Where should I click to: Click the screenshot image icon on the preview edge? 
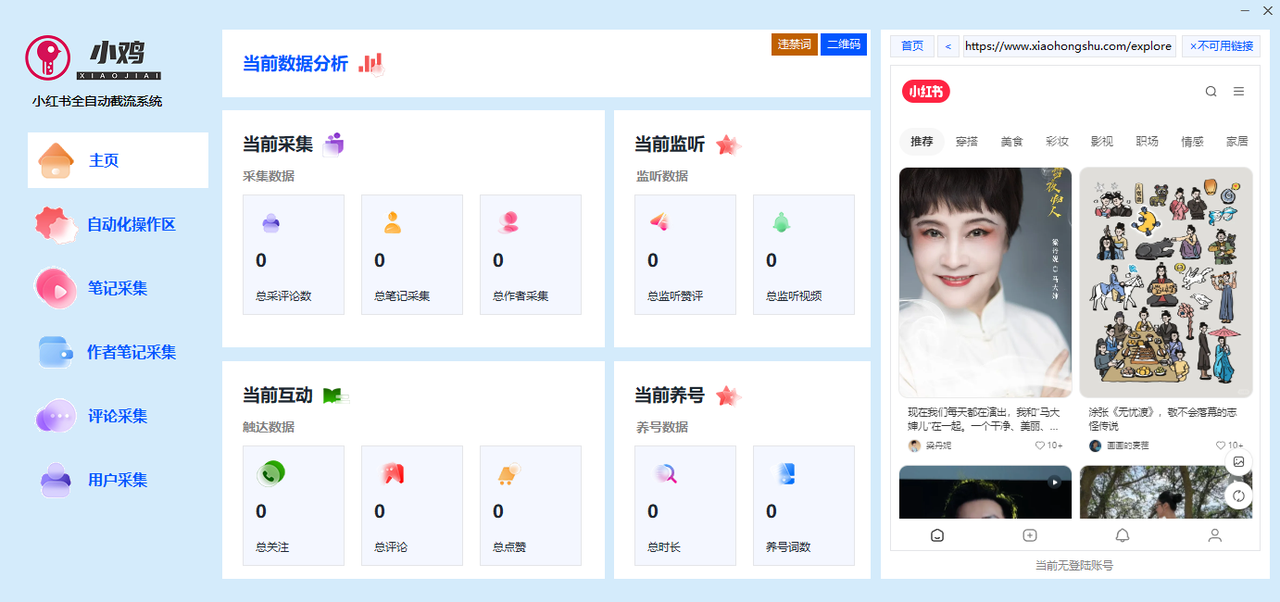tap(1238, 462)
